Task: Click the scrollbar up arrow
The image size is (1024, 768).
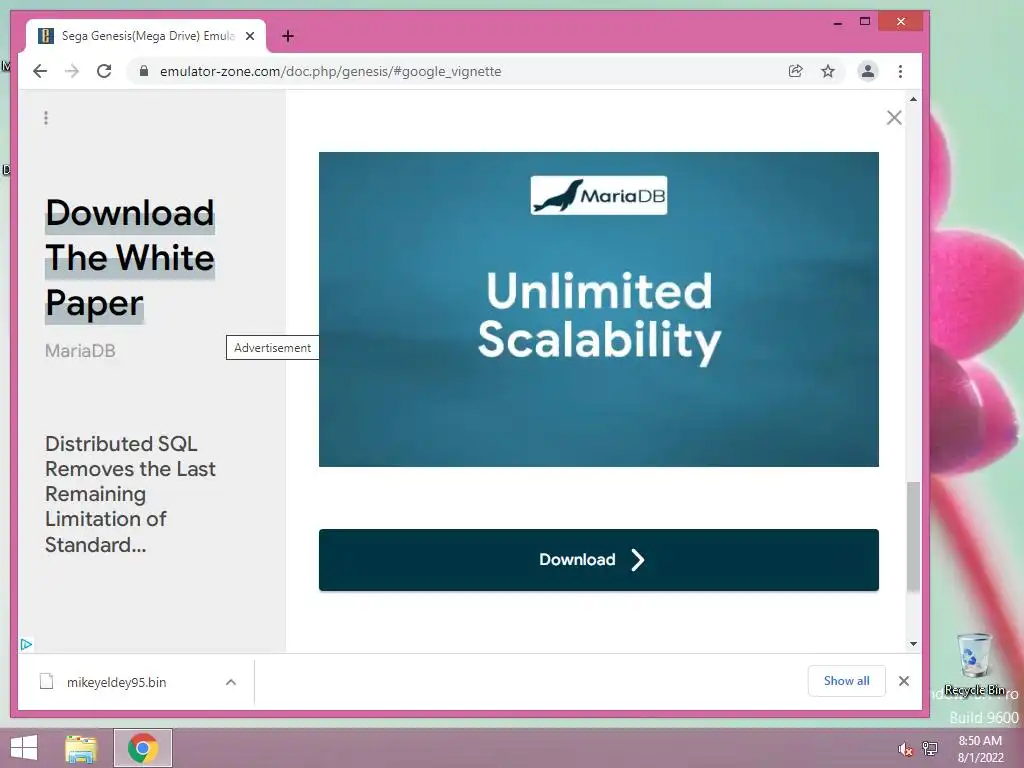Action: click(913, 99)
